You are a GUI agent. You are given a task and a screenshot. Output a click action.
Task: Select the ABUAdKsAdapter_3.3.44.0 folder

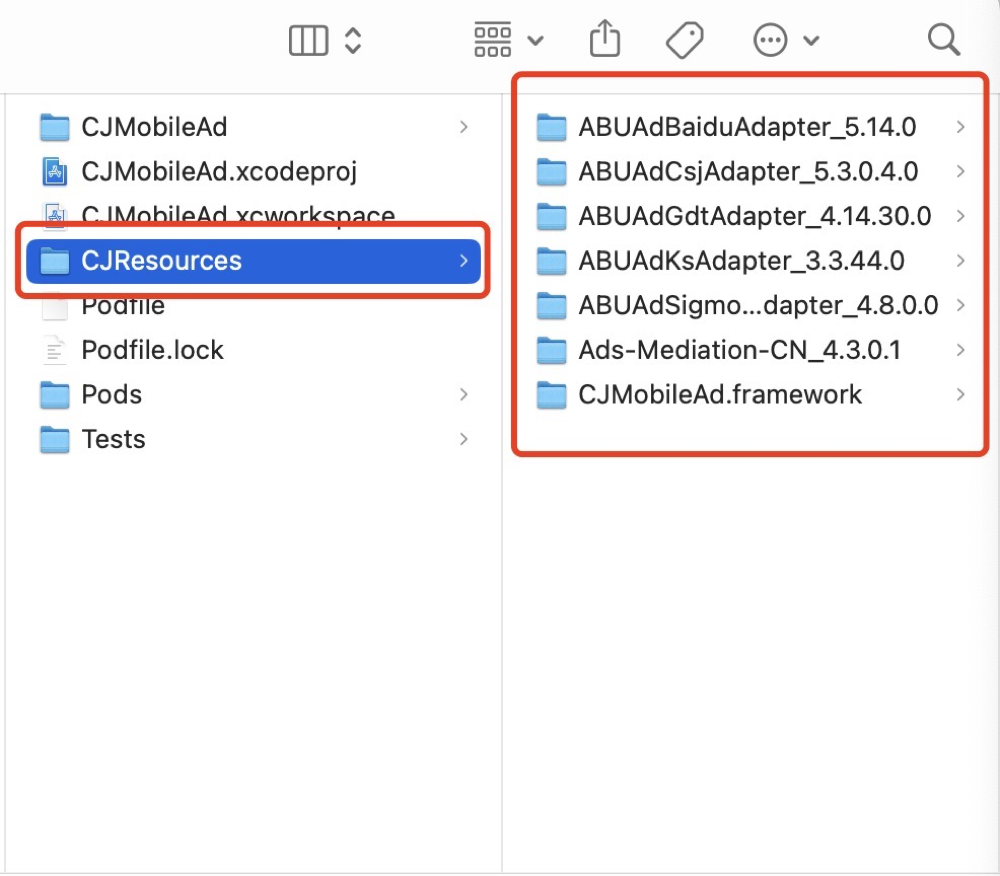pyautogui.click(x=741, y=261)
